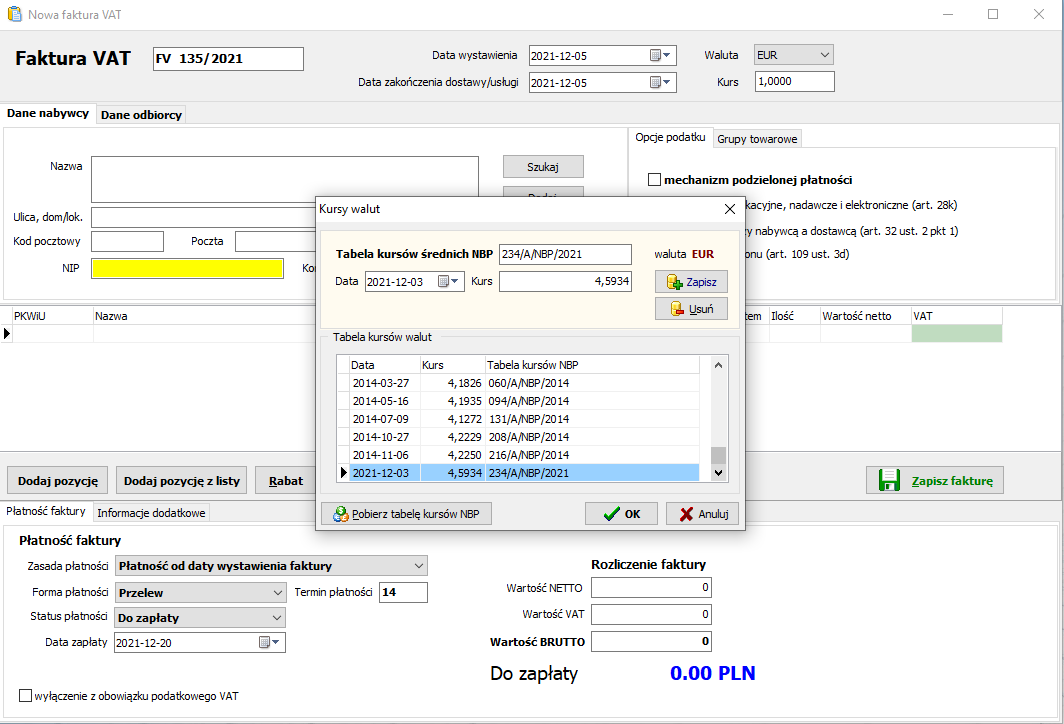Click the Ilość column header
This screenshot has width=1064, height=724.
(794, 316)
